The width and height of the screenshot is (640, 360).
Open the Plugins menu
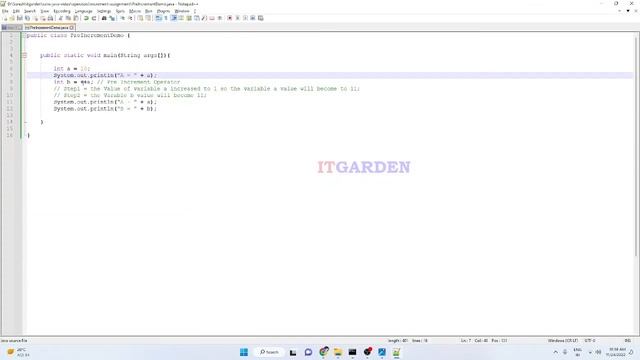pos(163,11)
